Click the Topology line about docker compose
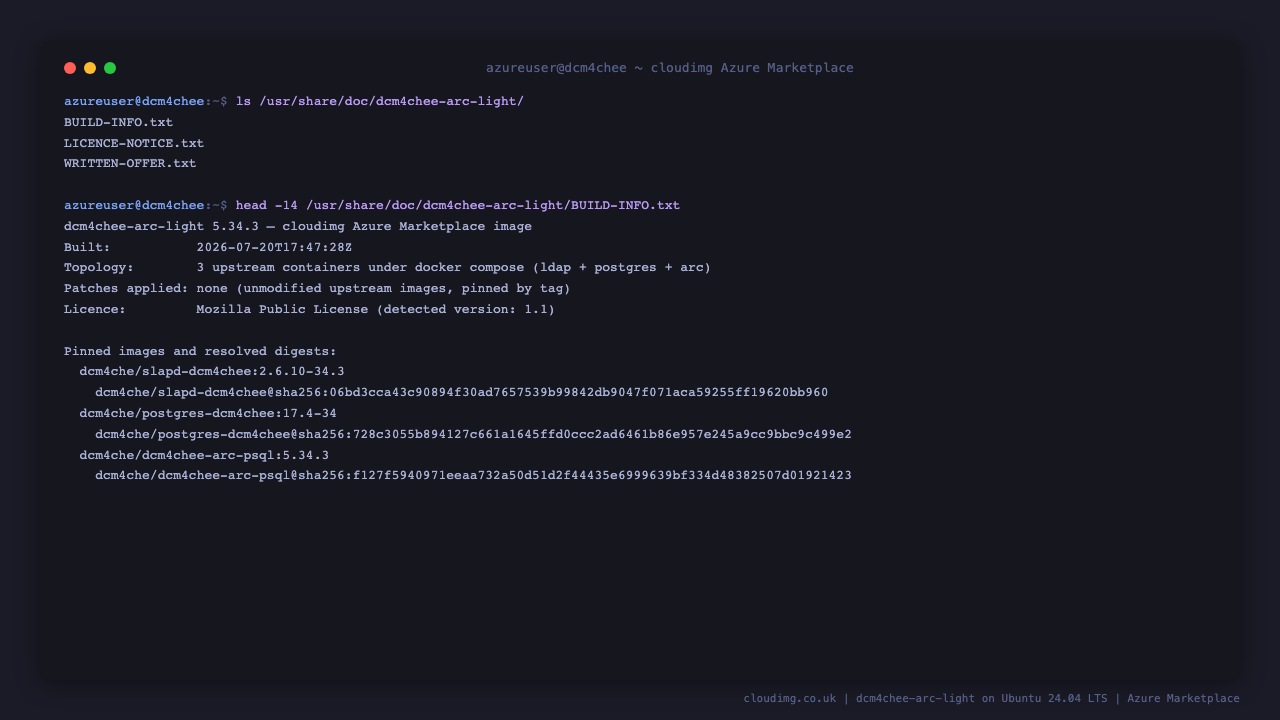 [x=388, y=268]
